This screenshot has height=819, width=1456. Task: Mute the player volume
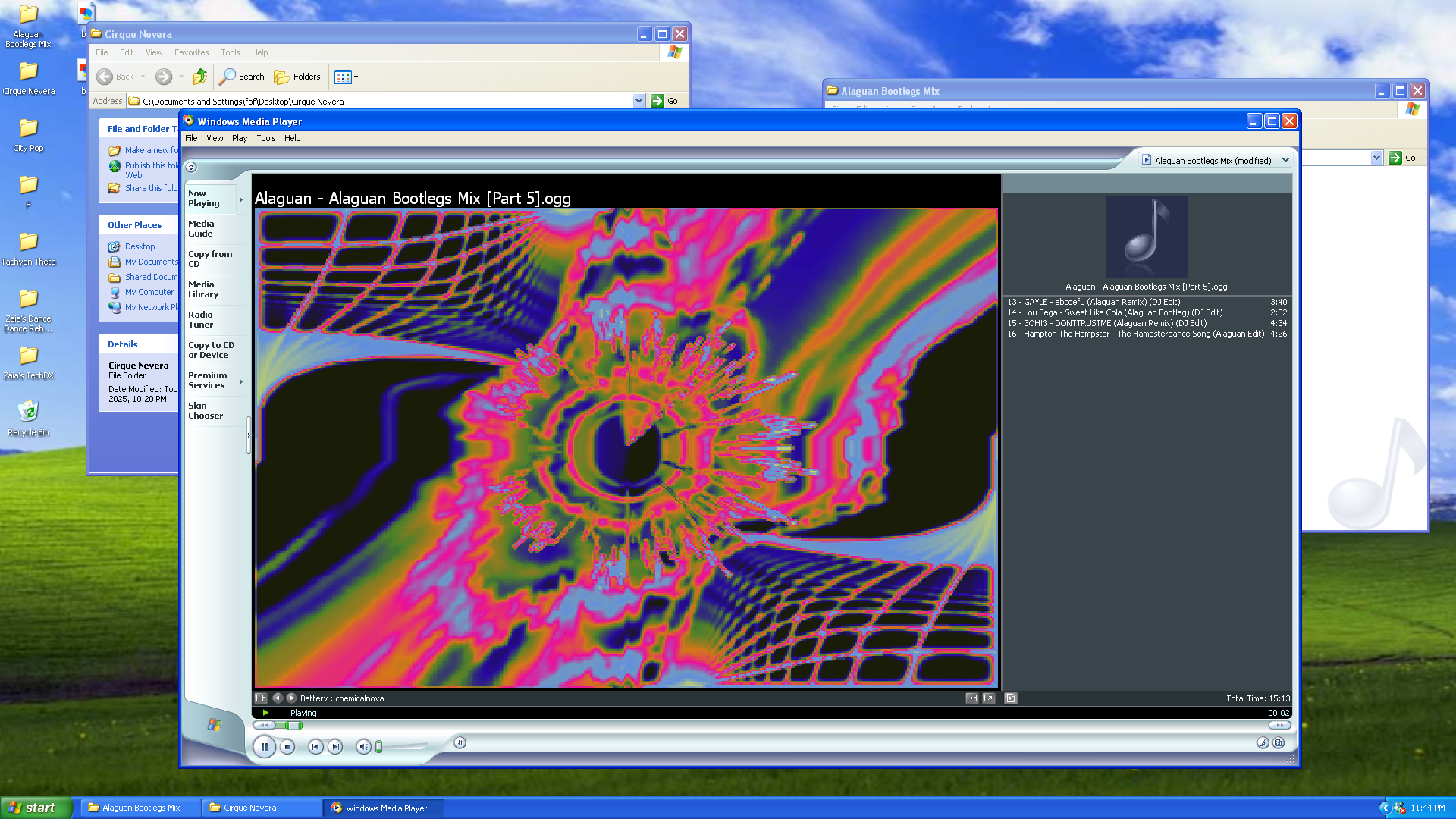pyautogui.click(x=363, y=747)
